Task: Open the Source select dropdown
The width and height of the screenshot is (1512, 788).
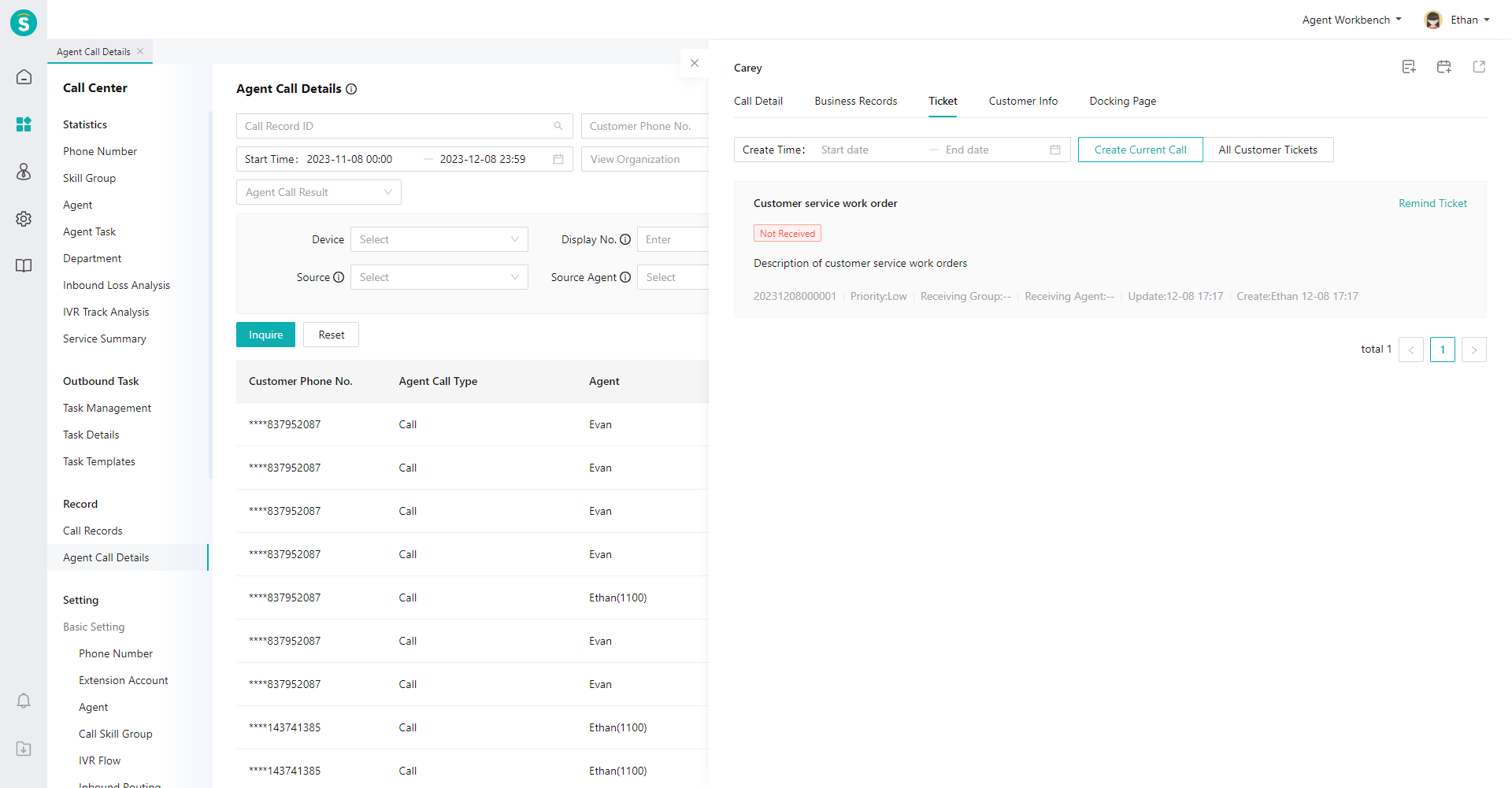Action: click(x=439, y=277)
